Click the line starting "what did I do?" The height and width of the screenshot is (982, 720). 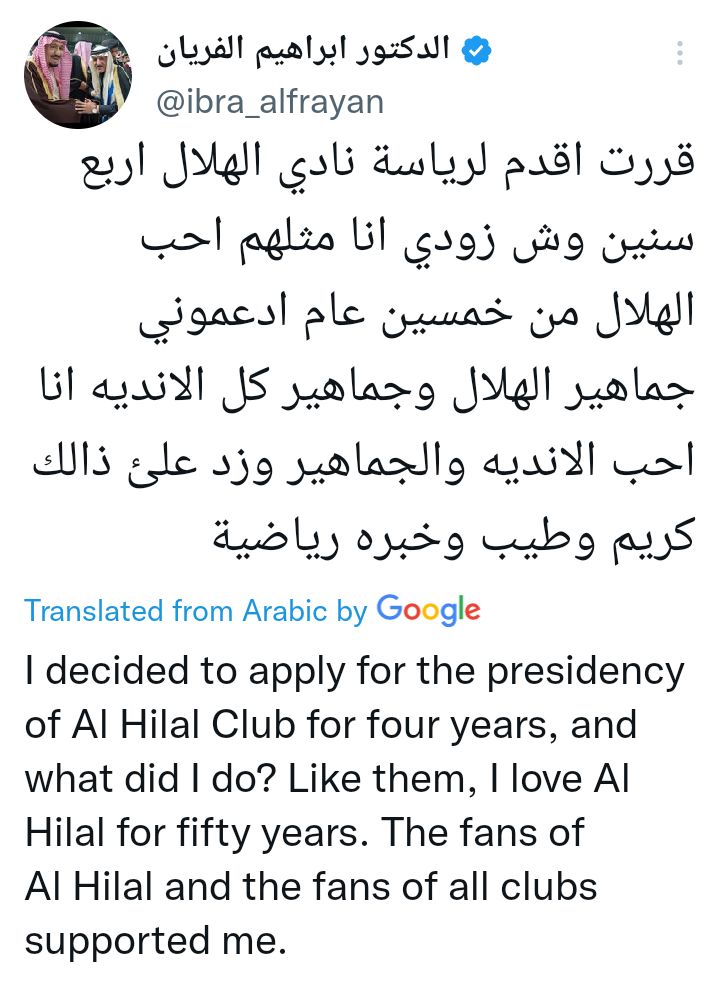point(327,780)
